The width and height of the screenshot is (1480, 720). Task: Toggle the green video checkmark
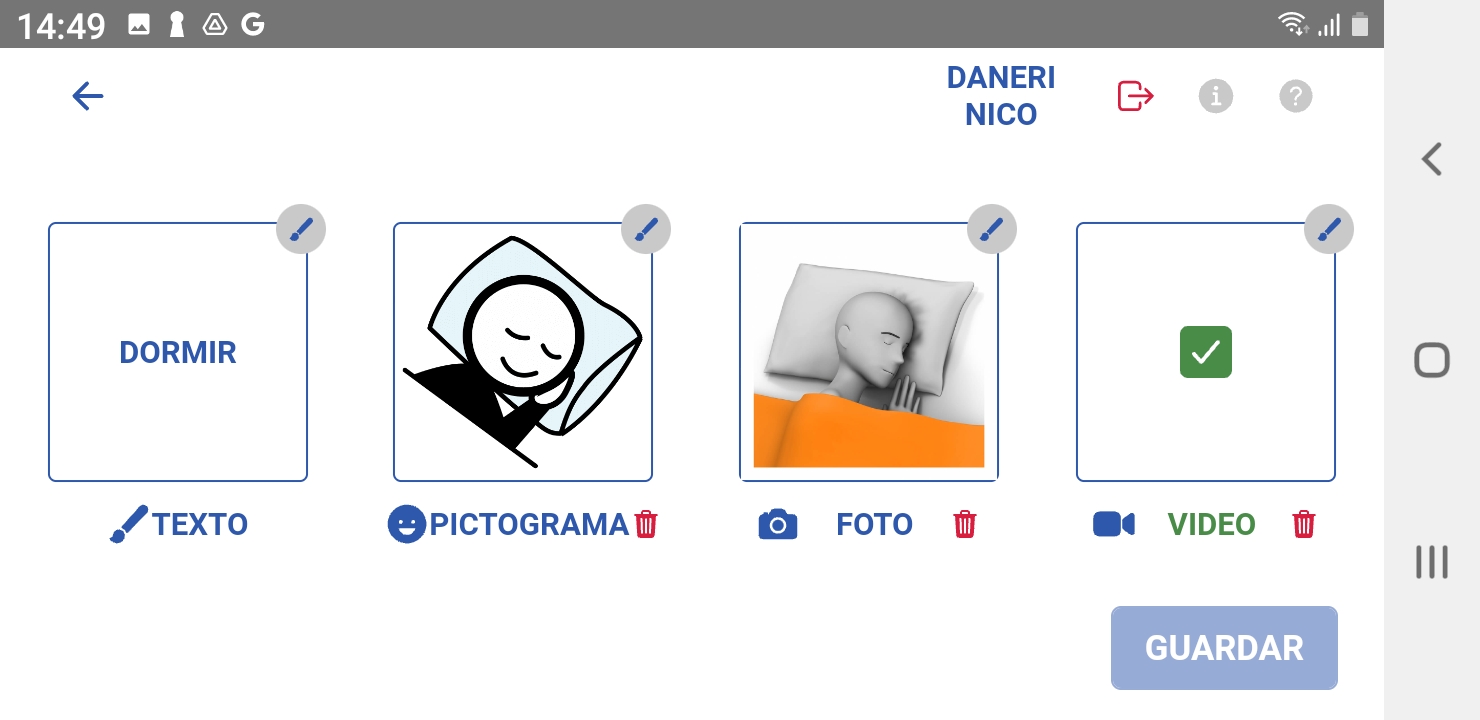click(1206, 352)
